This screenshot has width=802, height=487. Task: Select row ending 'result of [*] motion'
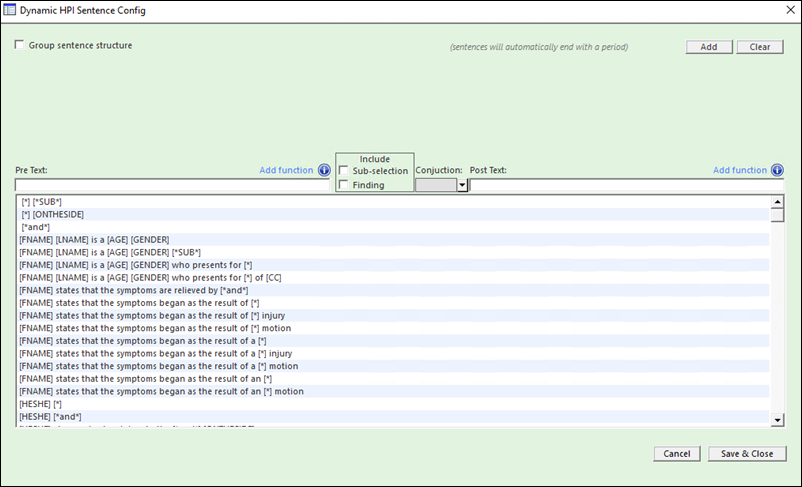coord(393,328)
